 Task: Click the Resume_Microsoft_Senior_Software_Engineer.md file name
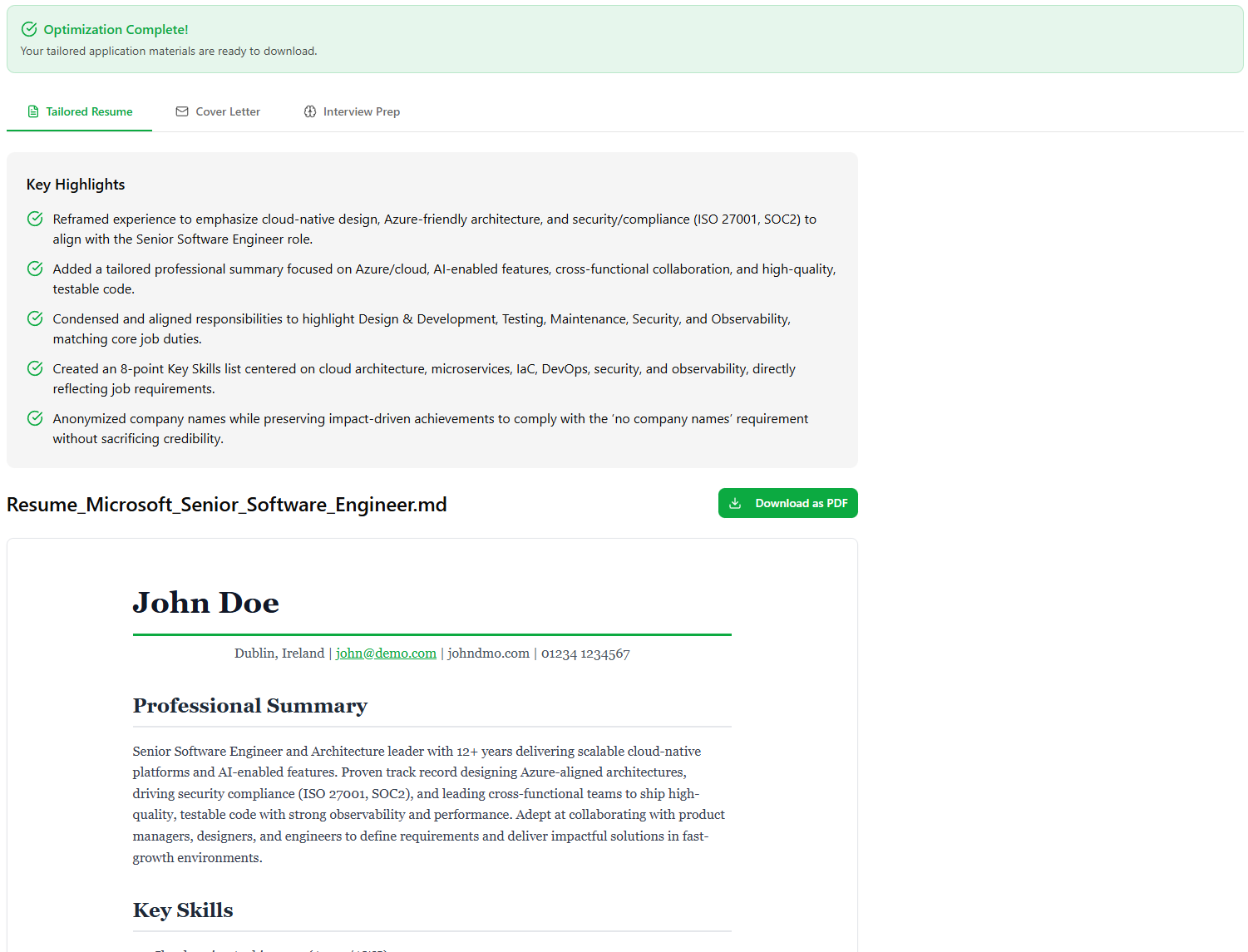(x=227, y=505)
